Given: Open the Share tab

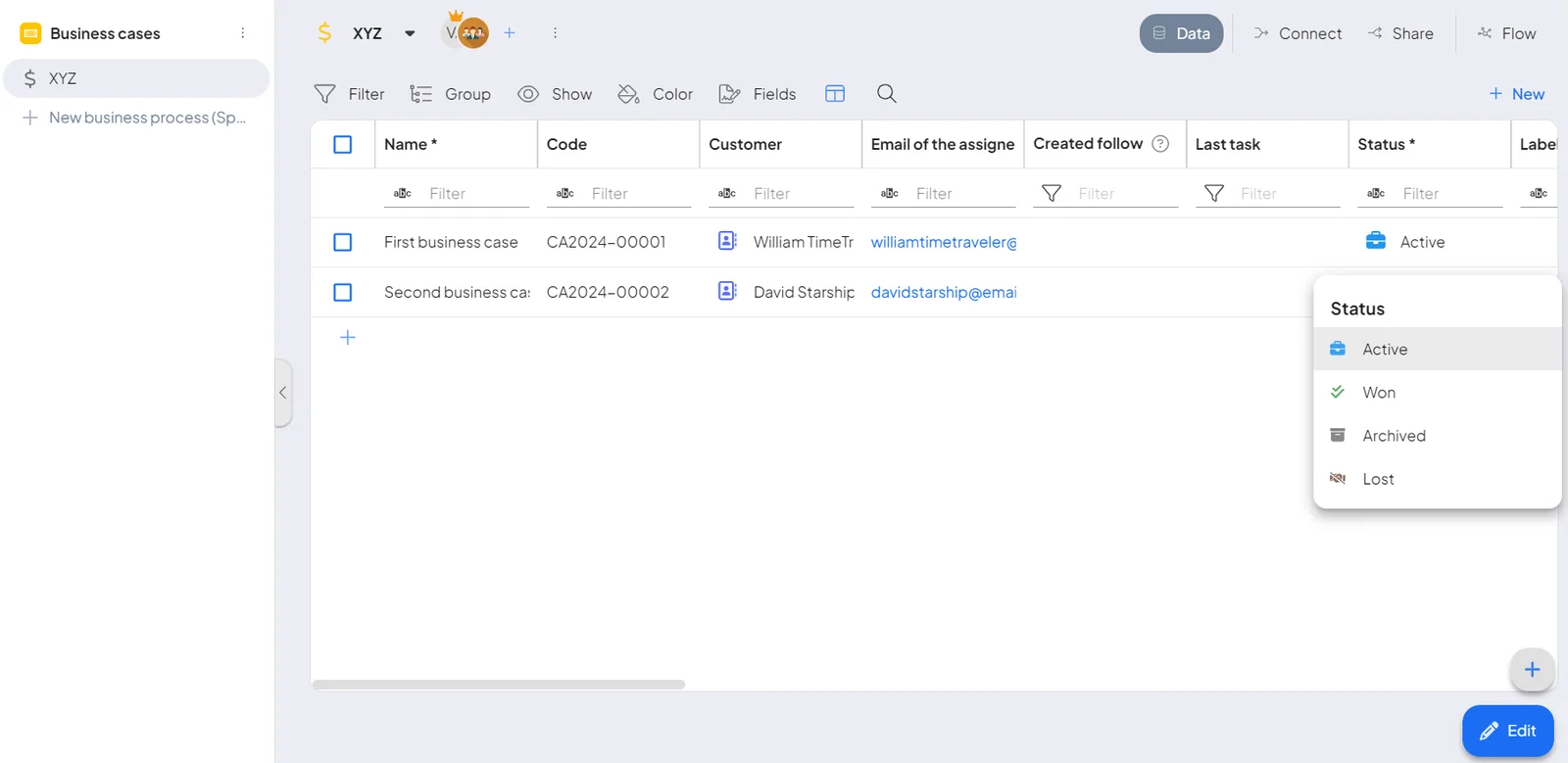Looking at the screenshot, I should click(1400, 33).
